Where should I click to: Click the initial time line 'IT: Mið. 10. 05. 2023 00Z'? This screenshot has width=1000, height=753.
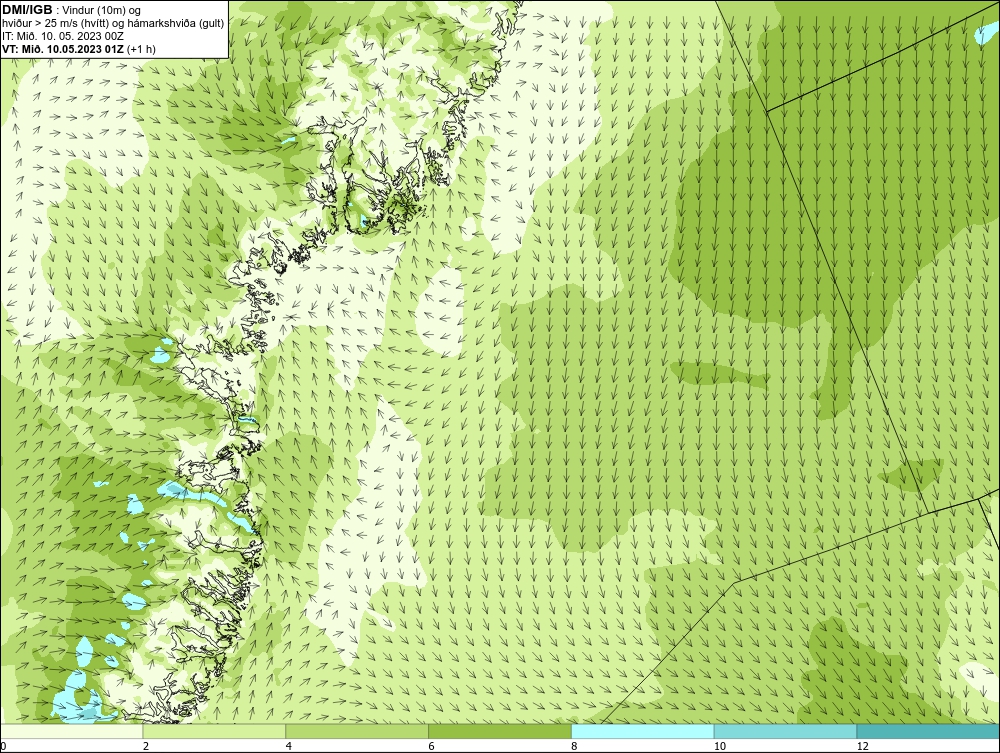tap(62, 36)
